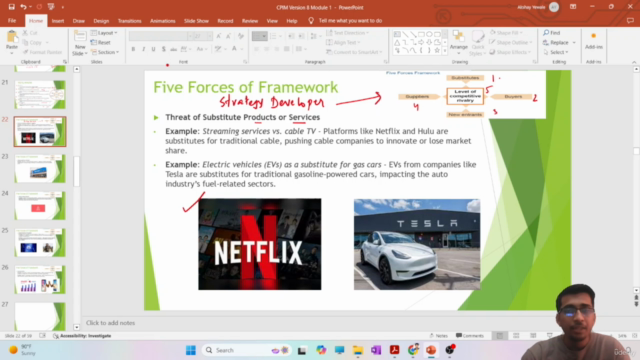The image size is (640, 360).
Task: Click the Increase Font Size icon
Action: (219, 36)
